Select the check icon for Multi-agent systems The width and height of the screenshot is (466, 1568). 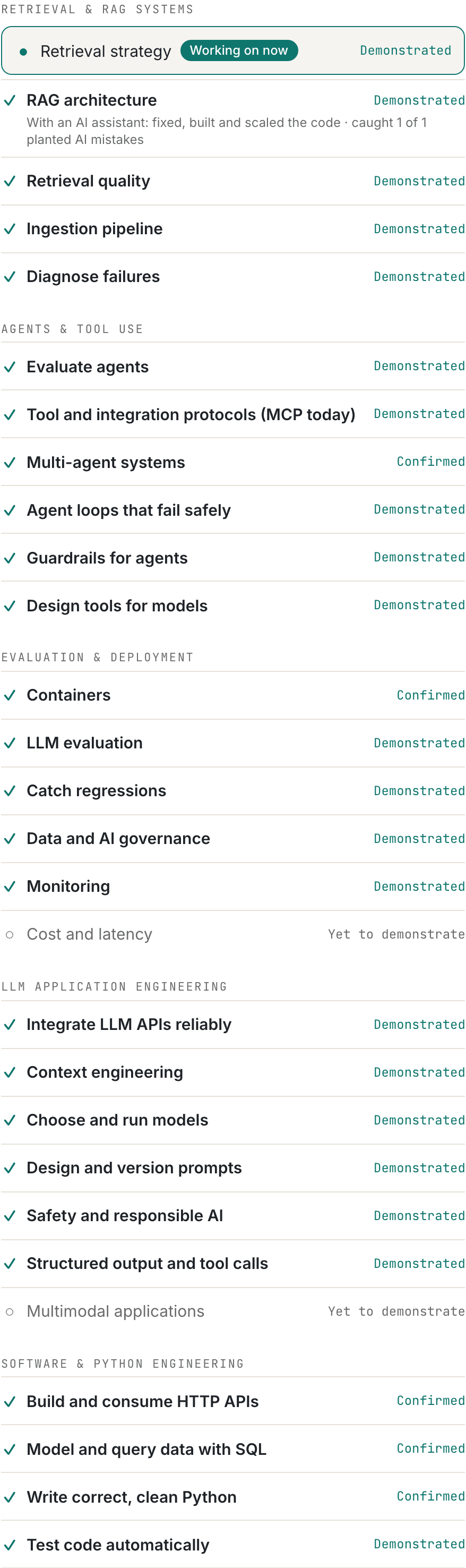pyautogui.click(x=10, y=463)
